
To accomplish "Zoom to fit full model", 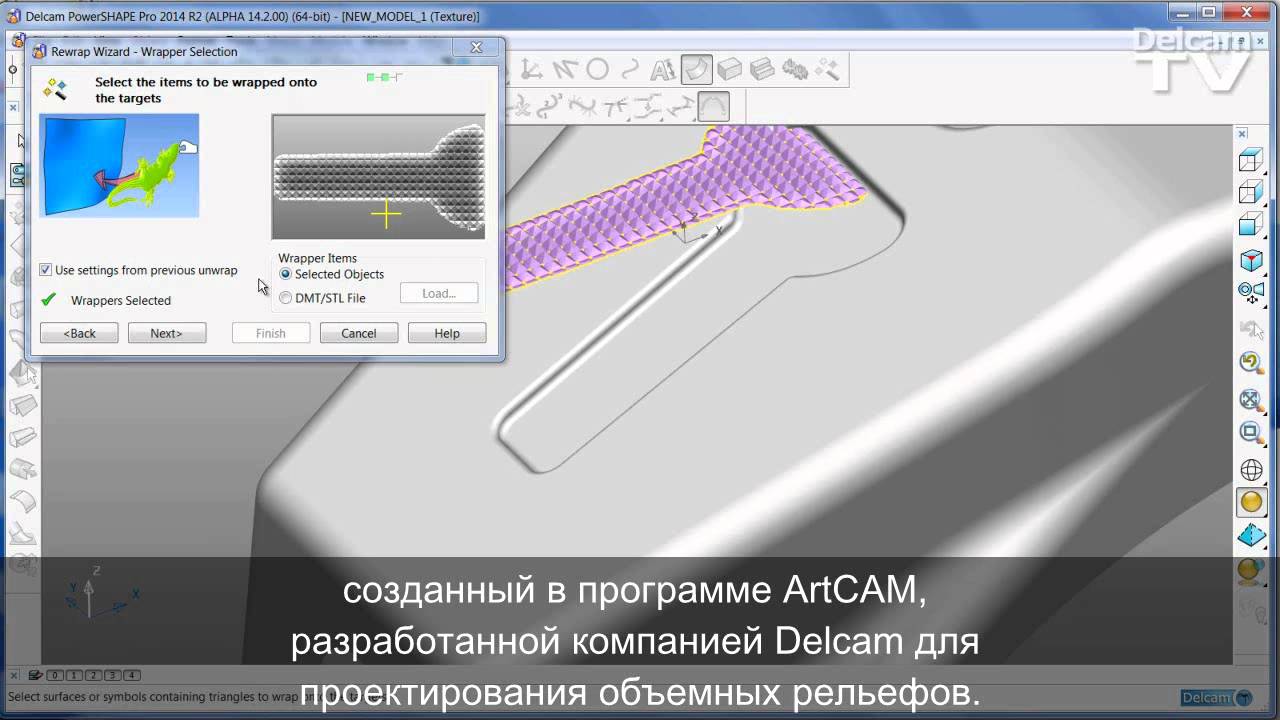I will click(1251, 399).
